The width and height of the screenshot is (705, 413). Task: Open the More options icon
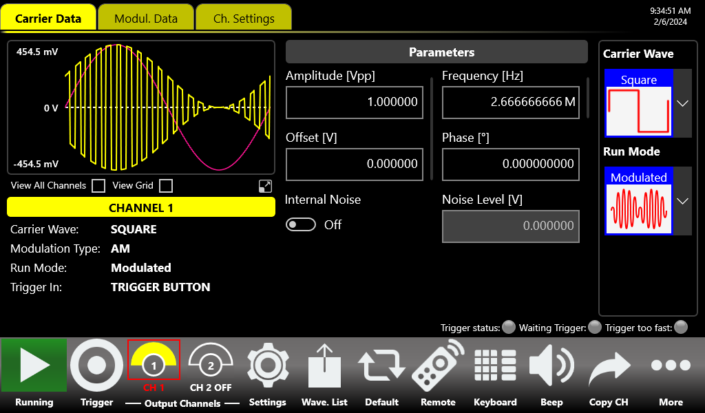tap(671, 365)
